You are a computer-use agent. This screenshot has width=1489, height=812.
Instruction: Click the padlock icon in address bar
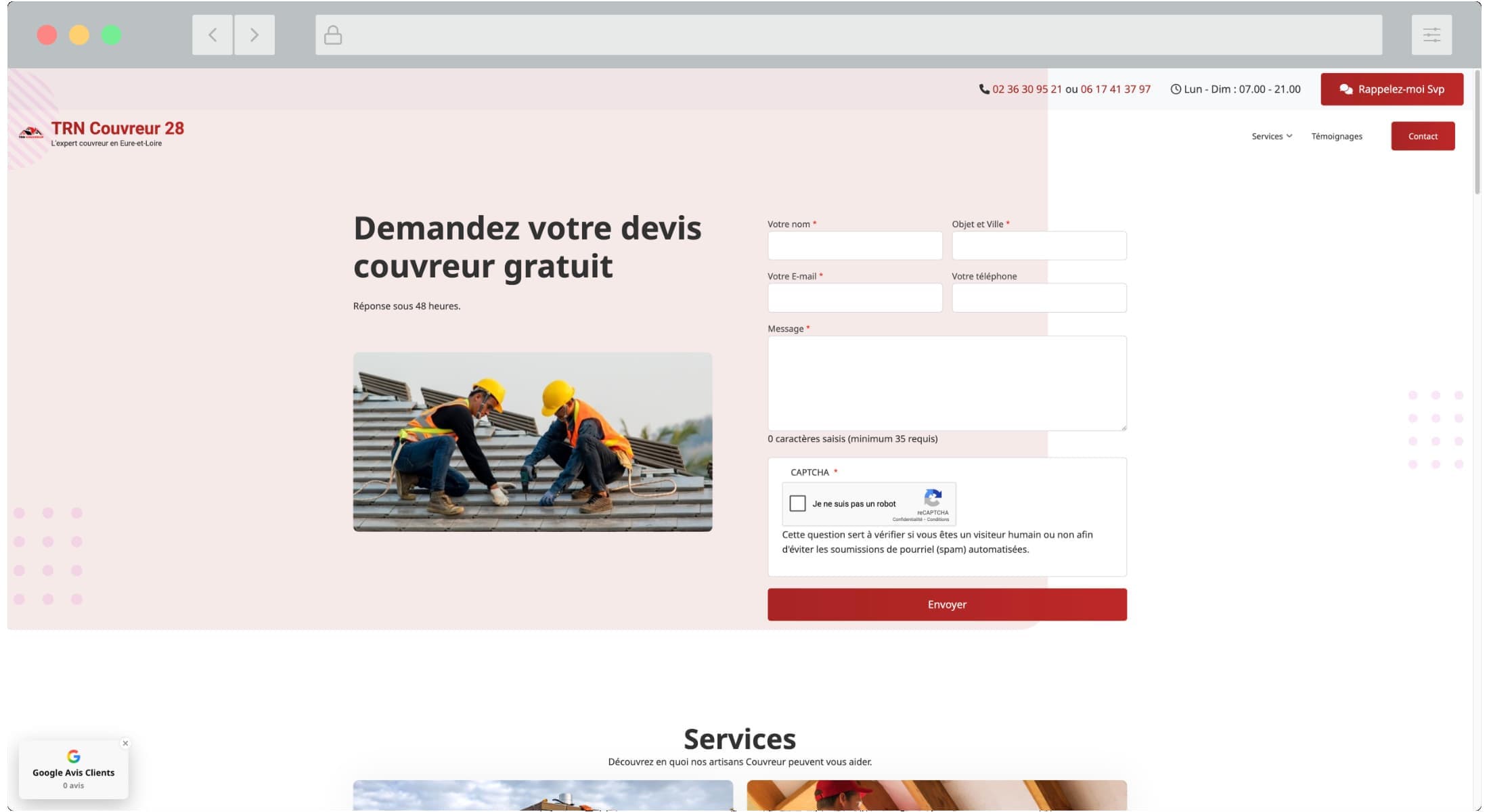332,35
